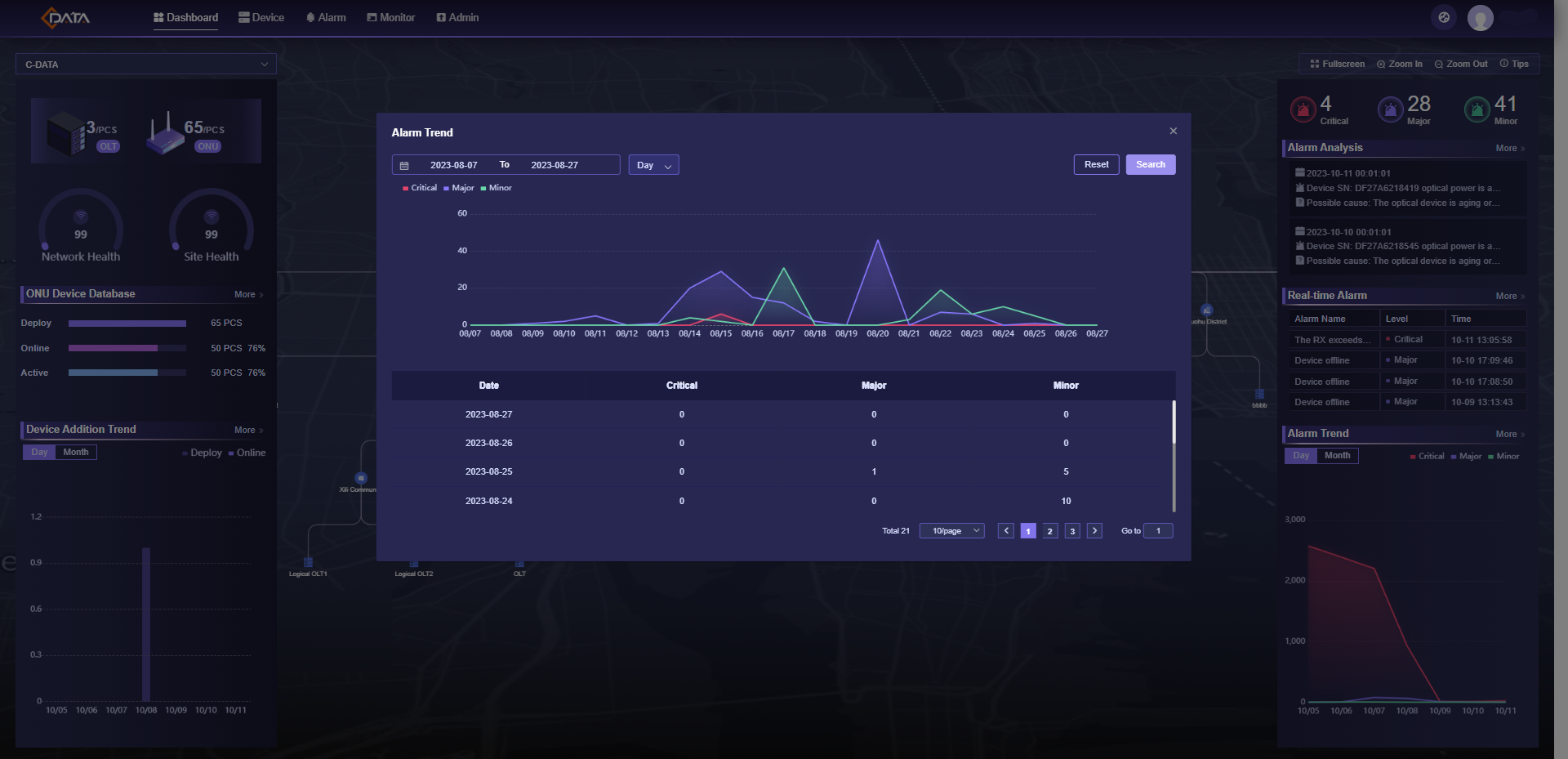Expand More in Real-time Alarm
The width and height of the screenshot is (1568, 759).
pos(1510,296)
